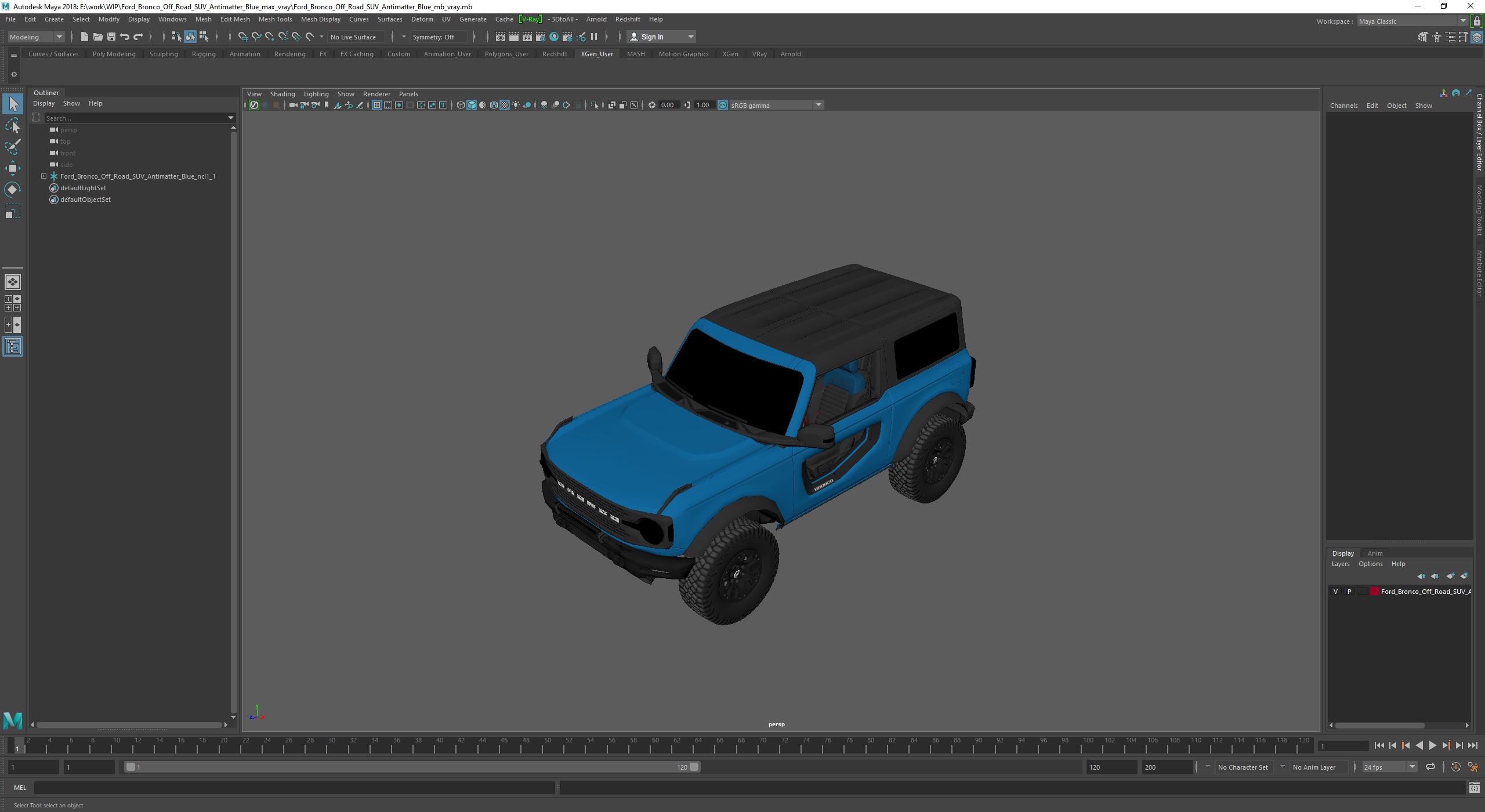
Task: Click the No Live Surface field
Action: point(356,37)
